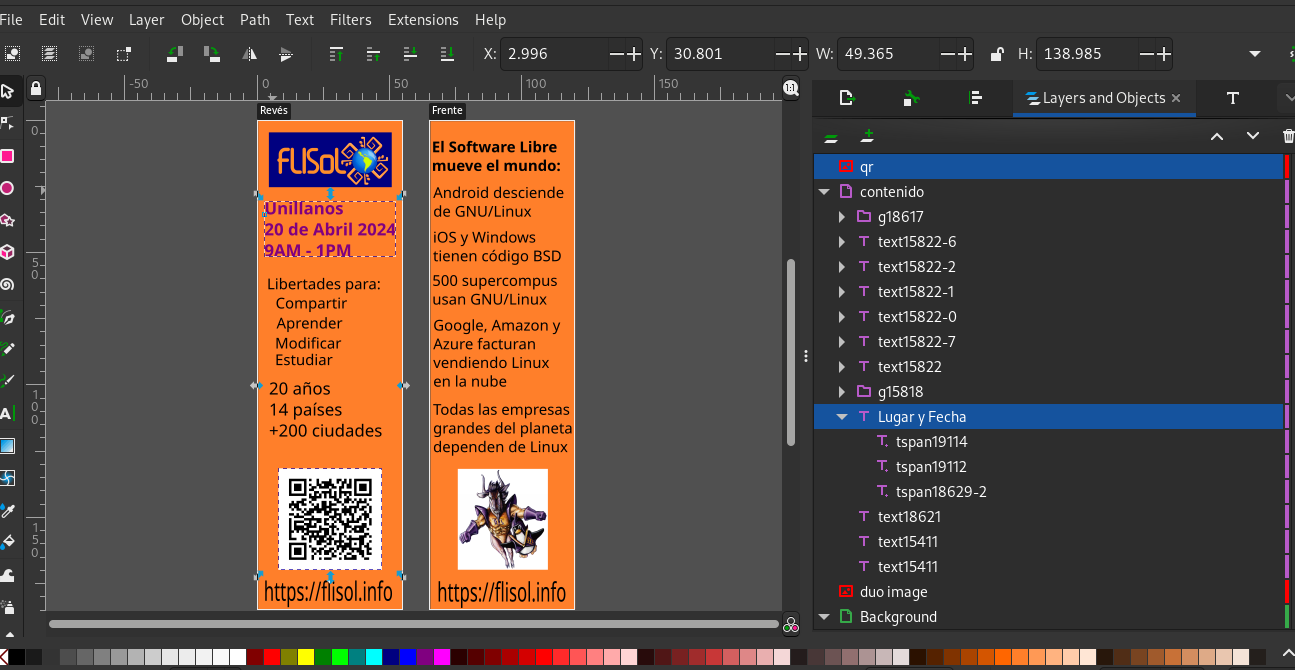Add a new layer
The image size is (1295, 670).
pos(868,136)
